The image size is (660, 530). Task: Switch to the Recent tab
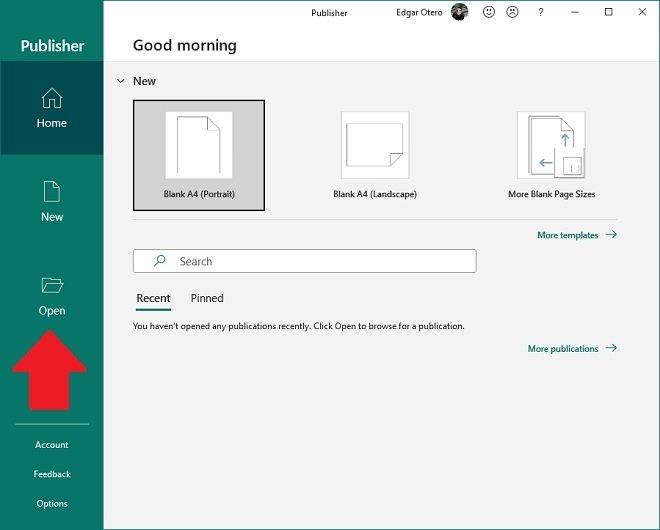[153, 298]
